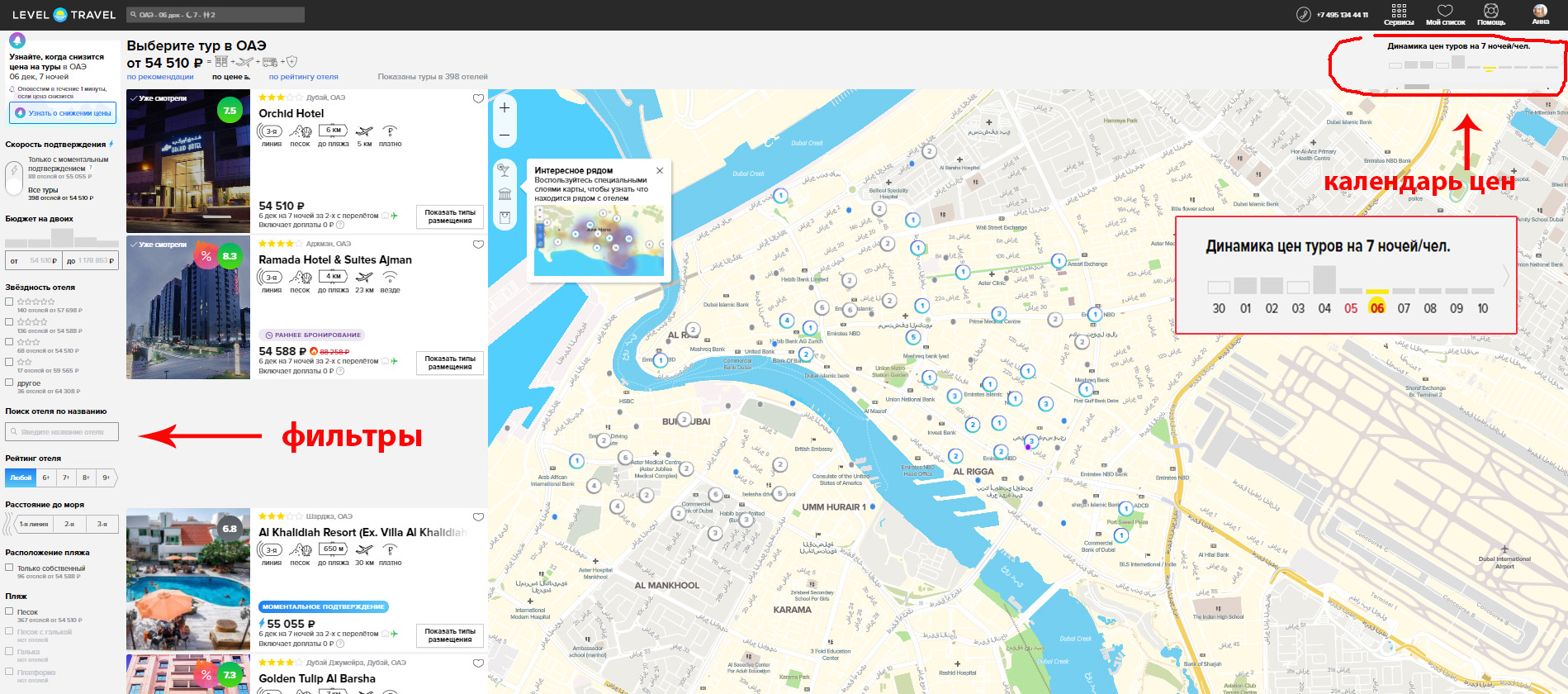Click the price-drop bell icon at top left
Image resolution: width=1568 pixels, height=694 pixels.
click(17, 40)
